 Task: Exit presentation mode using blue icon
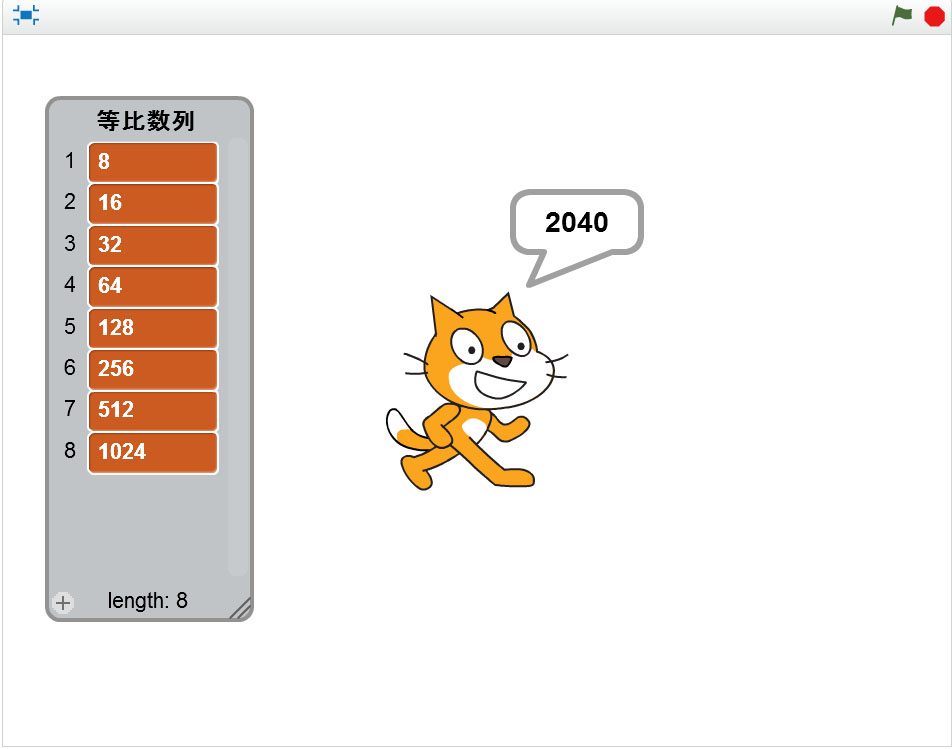tap(26, 15)
